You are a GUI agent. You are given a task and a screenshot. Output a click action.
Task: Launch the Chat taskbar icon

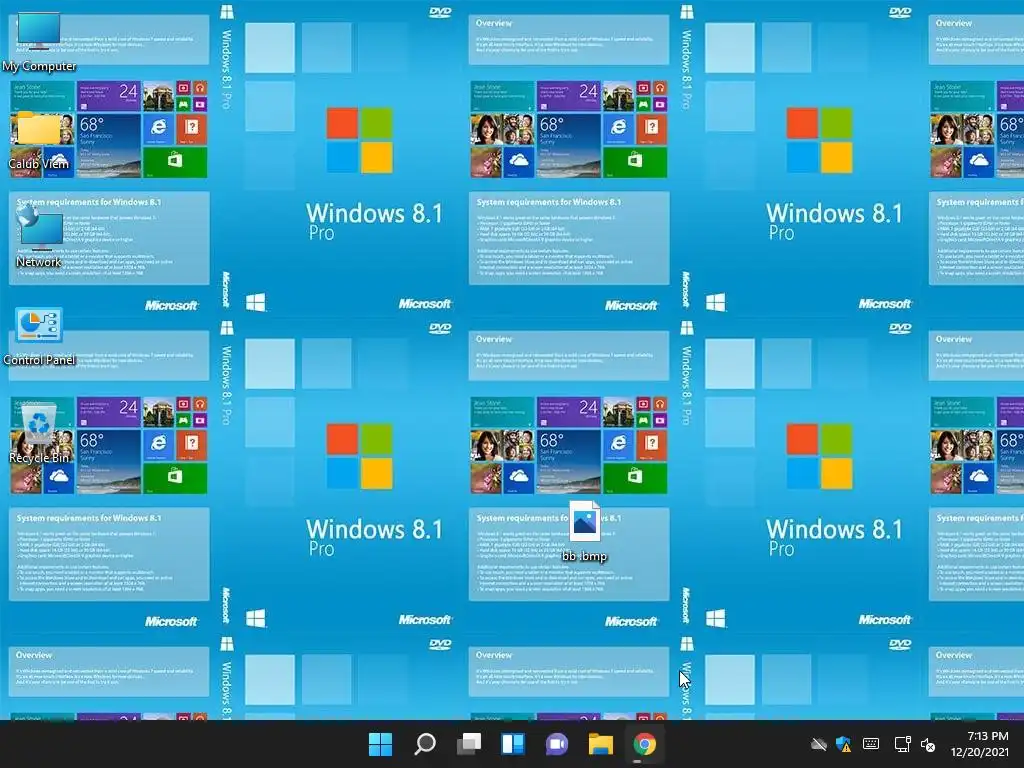point(557,744)
